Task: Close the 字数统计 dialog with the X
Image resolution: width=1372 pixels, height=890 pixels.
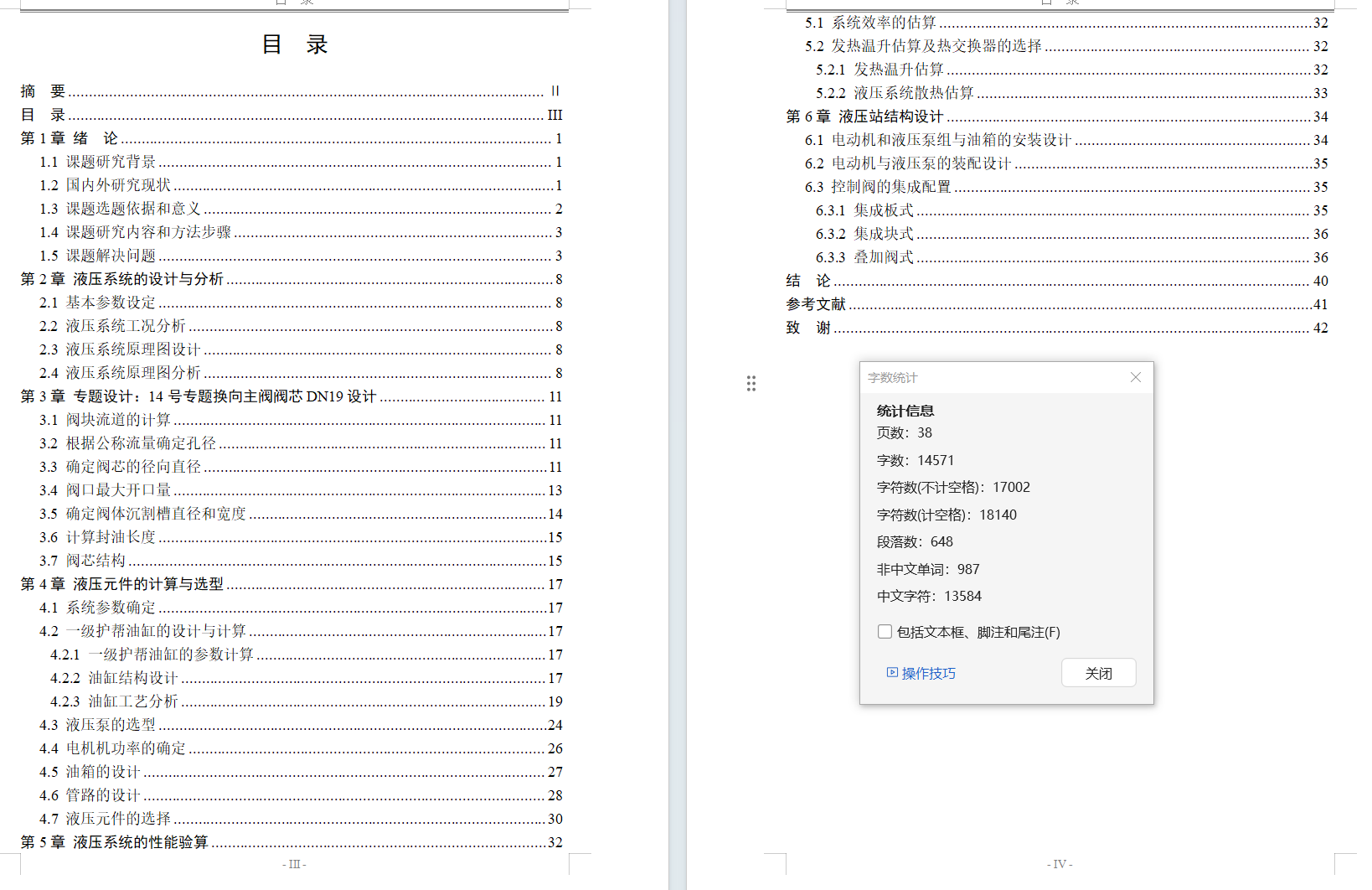Action: click(1135, 377)
